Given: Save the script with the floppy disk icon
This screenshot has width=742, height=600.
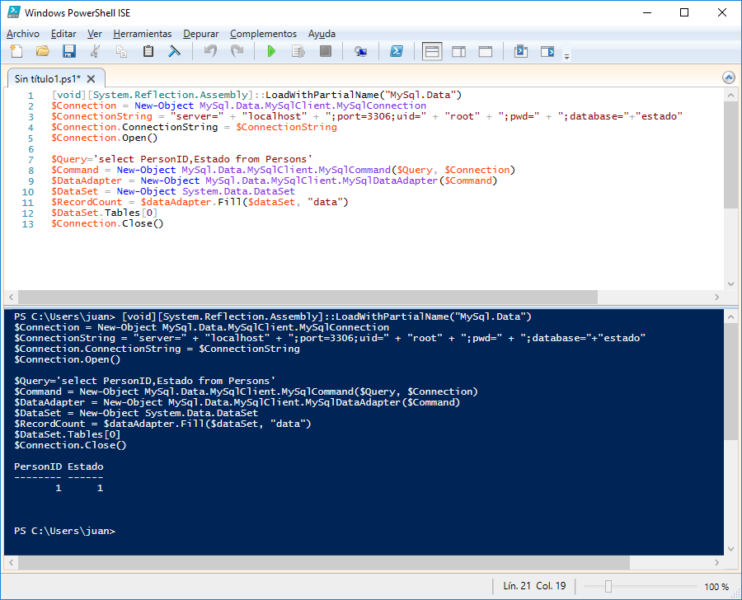Looking at the screenshot, I should [x=68, y=51].
